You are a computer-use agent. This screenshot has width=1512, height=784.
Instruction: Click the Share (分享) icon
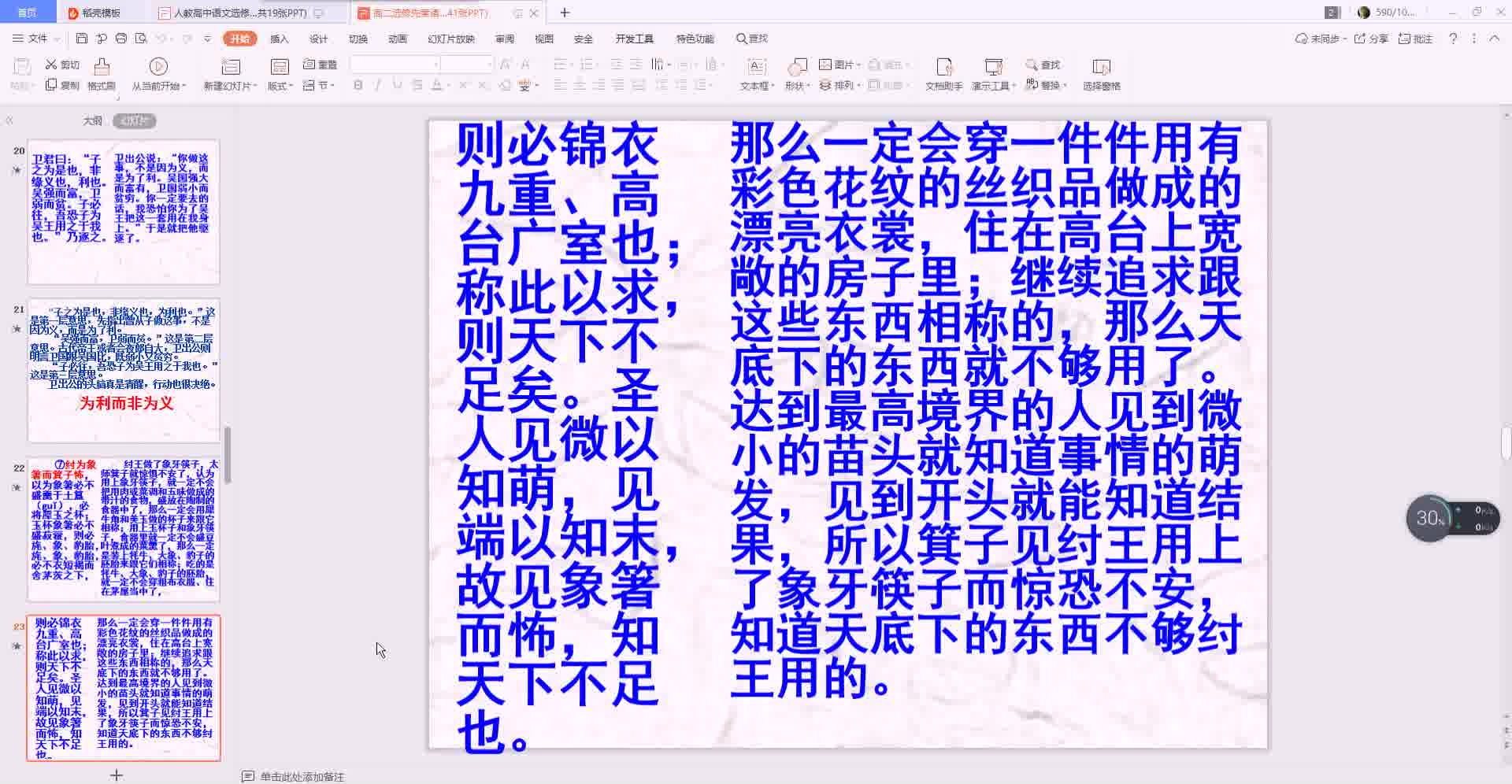click(1371, 39)
